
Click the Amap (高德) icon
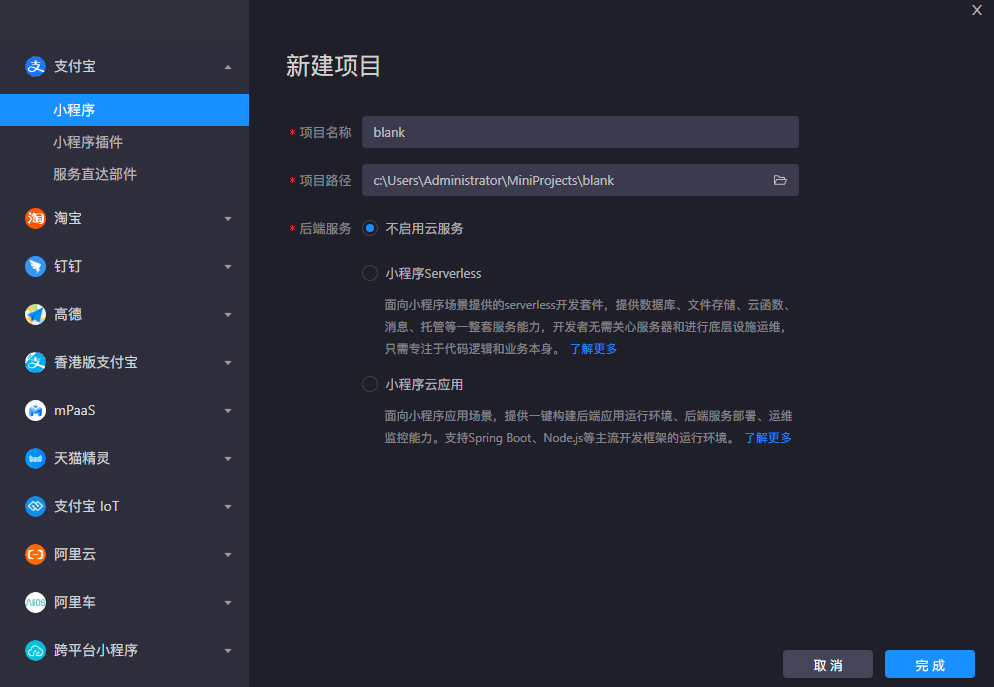point(36,314)
